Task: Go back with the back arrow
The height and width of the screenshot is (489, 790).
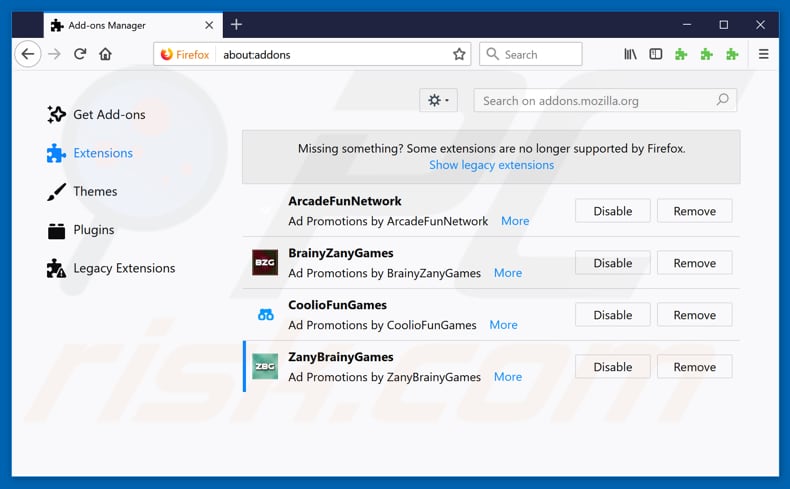Action: 28,54
